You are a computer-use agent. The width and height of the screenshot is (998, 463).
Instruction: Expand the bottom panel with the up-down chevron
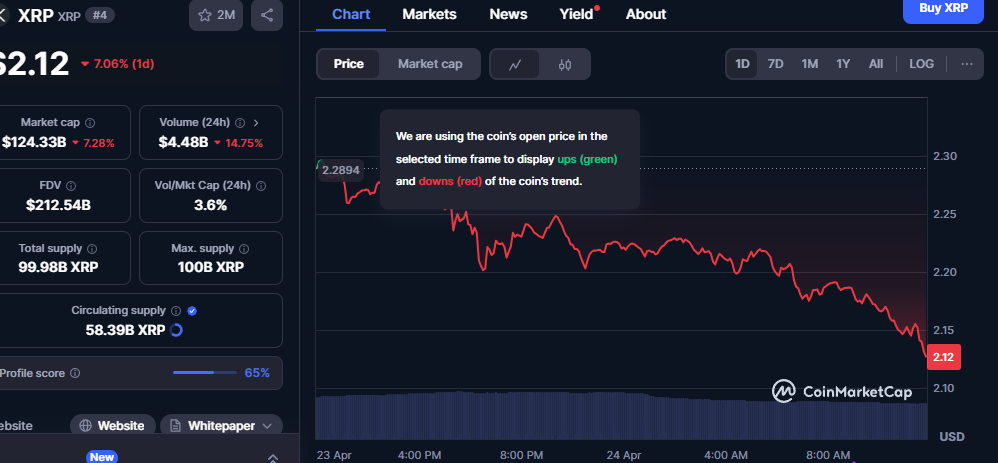273,457
